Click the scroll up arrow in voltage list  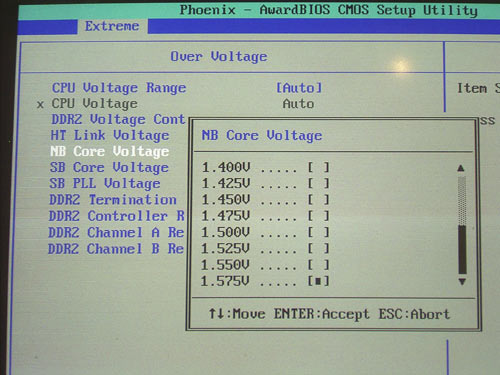[461, 168]
